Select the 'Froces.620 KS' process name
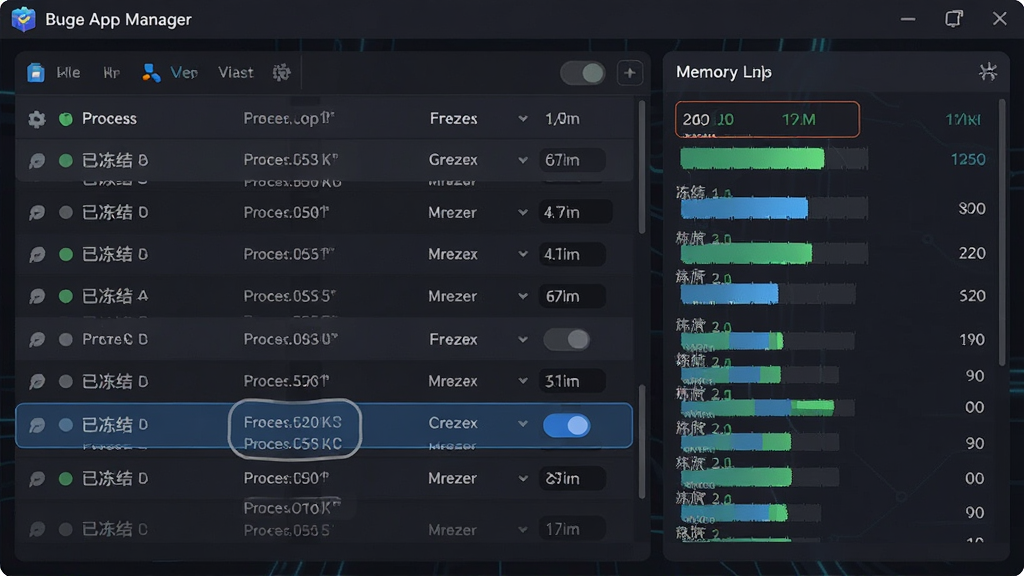 (x=293, y=423)
